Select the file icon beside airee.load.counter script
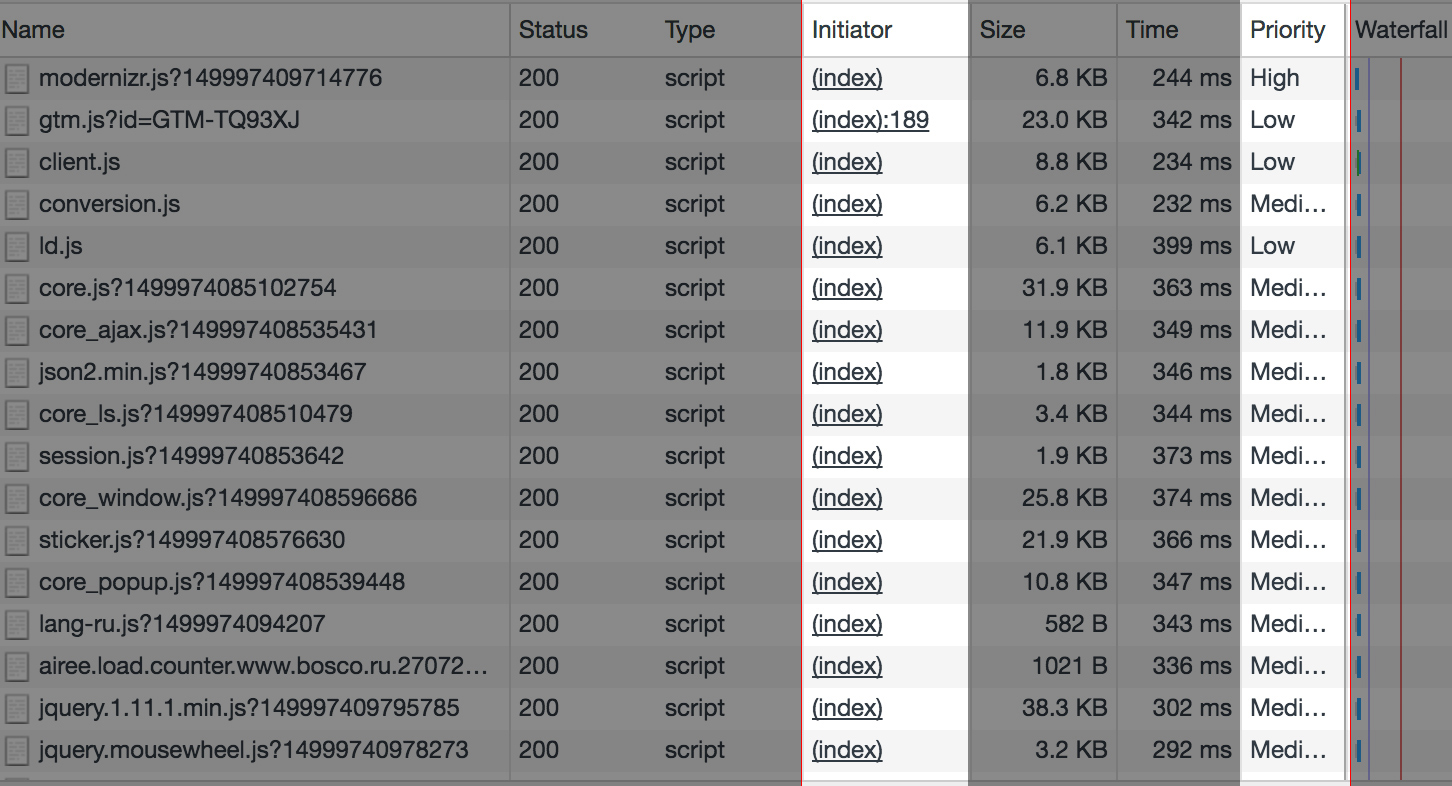The height and width of the screenshot is (786, 1452). click(x=16, y=666)
